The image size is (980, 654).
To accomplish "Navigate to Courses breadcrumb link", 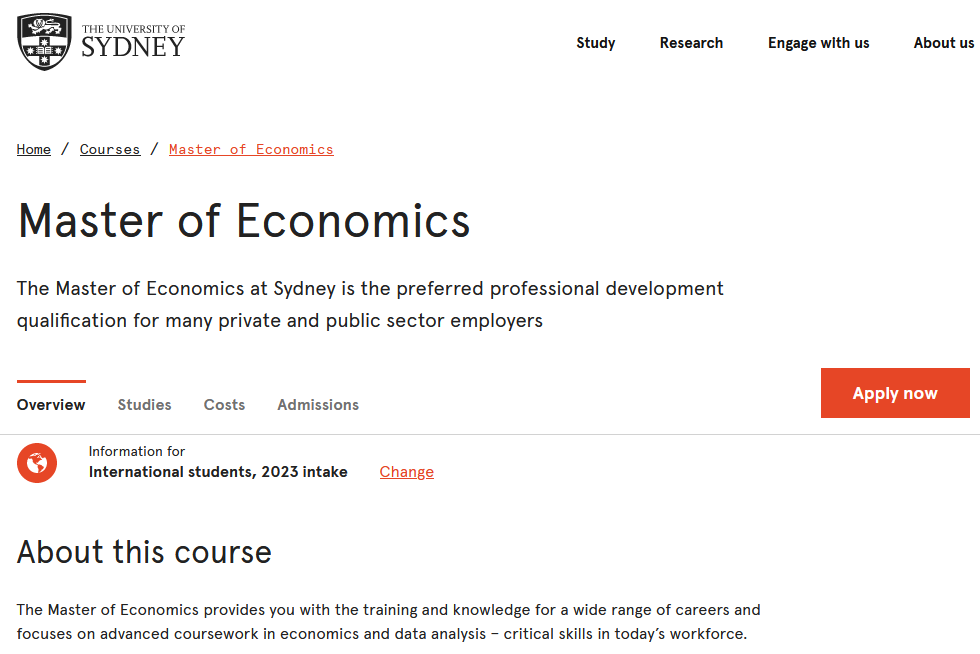I will pos(110,149).
